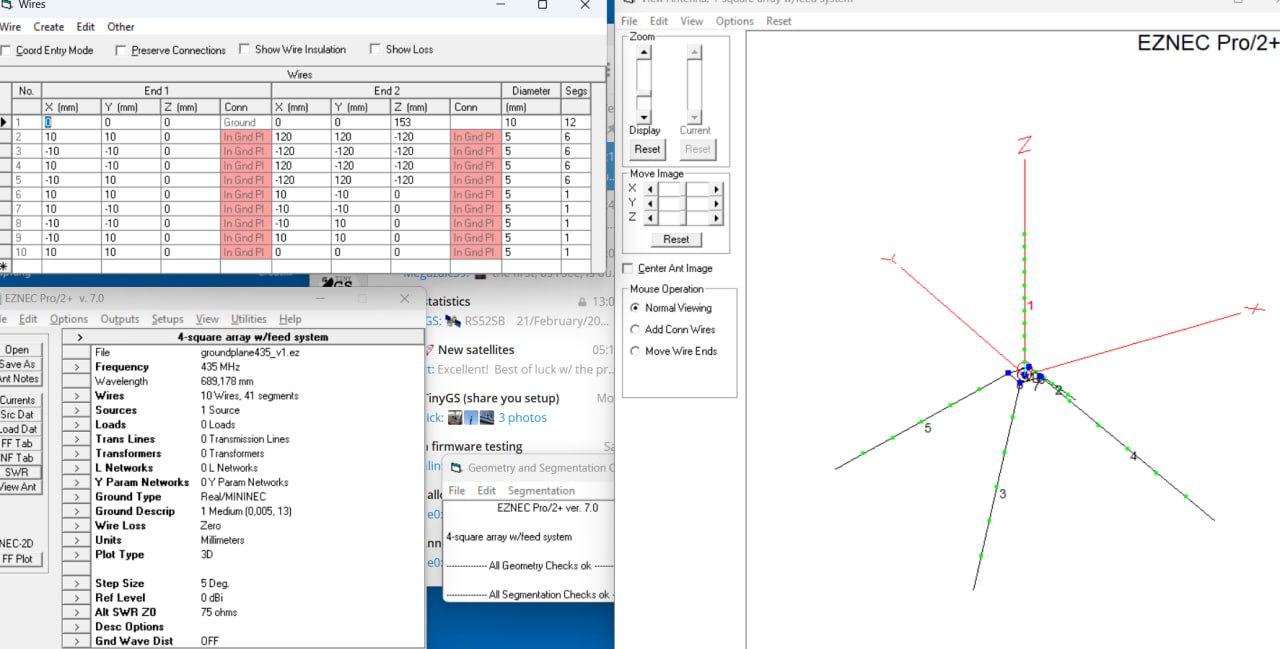Open the Create menu in Wires window
This screenshot has width=1280, height=649.
point(48,27)
